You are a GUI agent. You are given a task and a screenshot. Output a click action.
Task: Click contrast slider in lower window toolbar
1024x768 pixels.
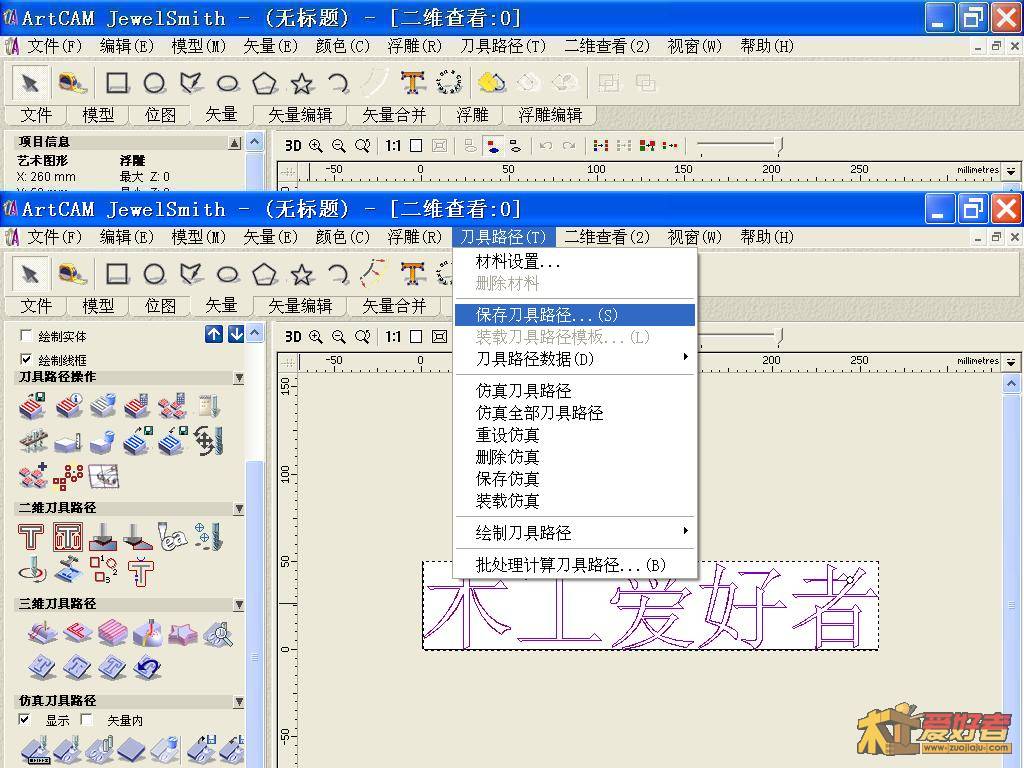pyautogui.click(x=739, y=336)
